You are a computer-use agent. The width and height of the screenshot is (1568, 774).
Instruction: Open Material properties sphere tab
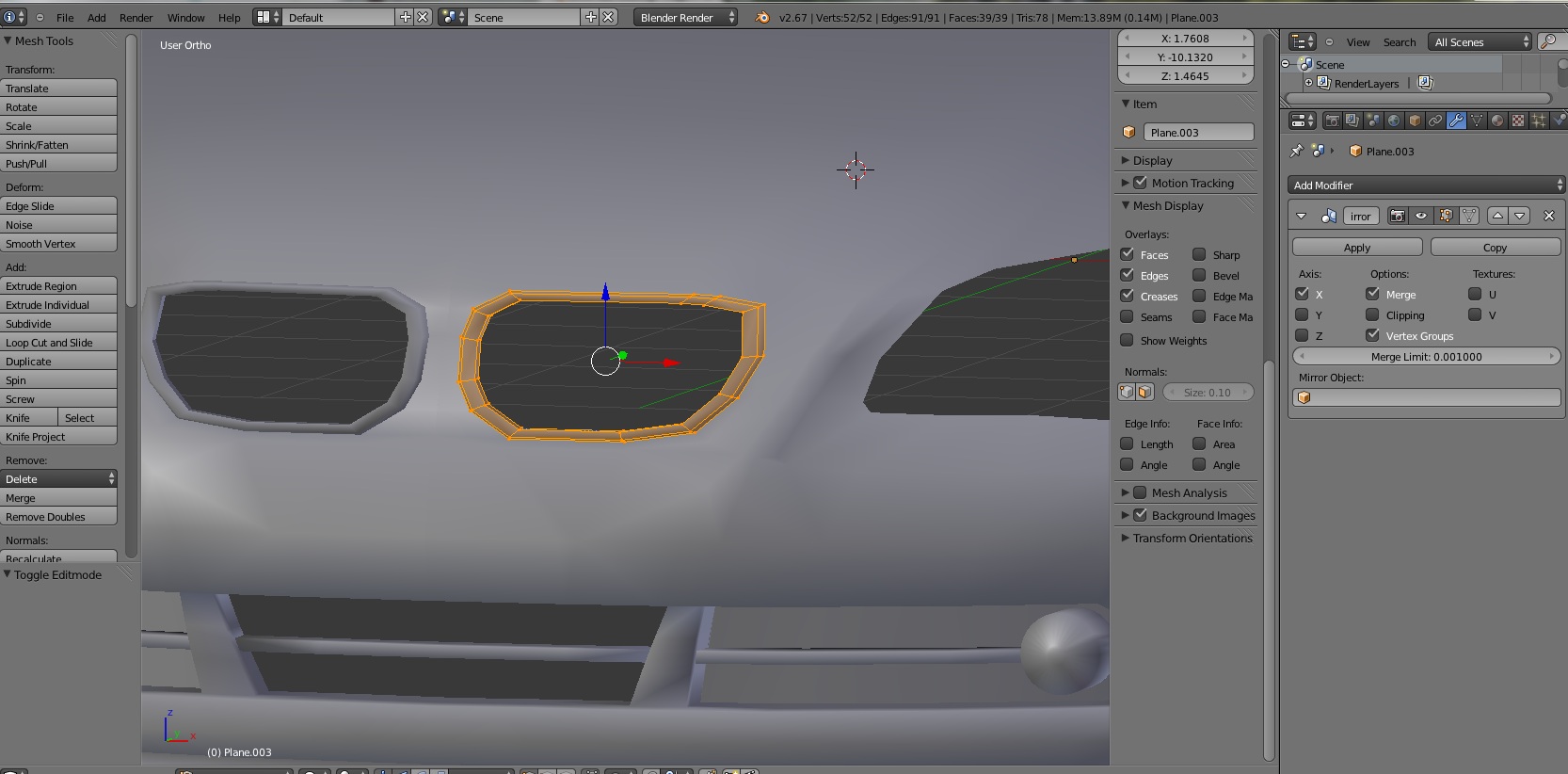coord(1497,121)
